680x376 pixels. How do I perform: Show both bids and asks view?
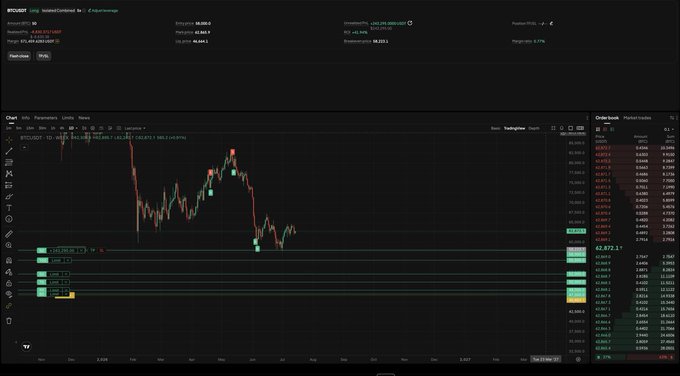[598, 129]
